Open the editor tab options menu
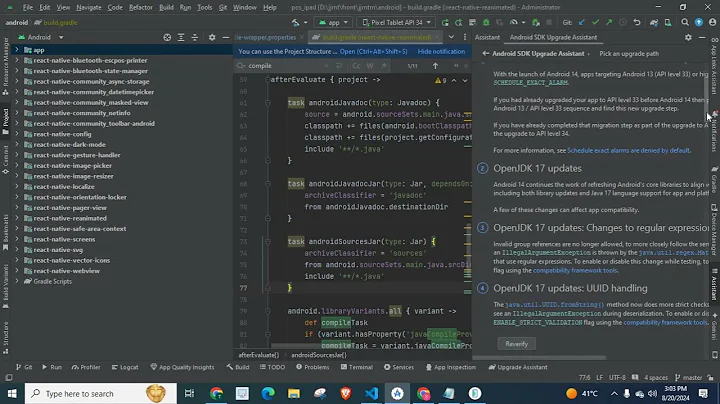This screenshot has height=404, width=720. [465, 37]
